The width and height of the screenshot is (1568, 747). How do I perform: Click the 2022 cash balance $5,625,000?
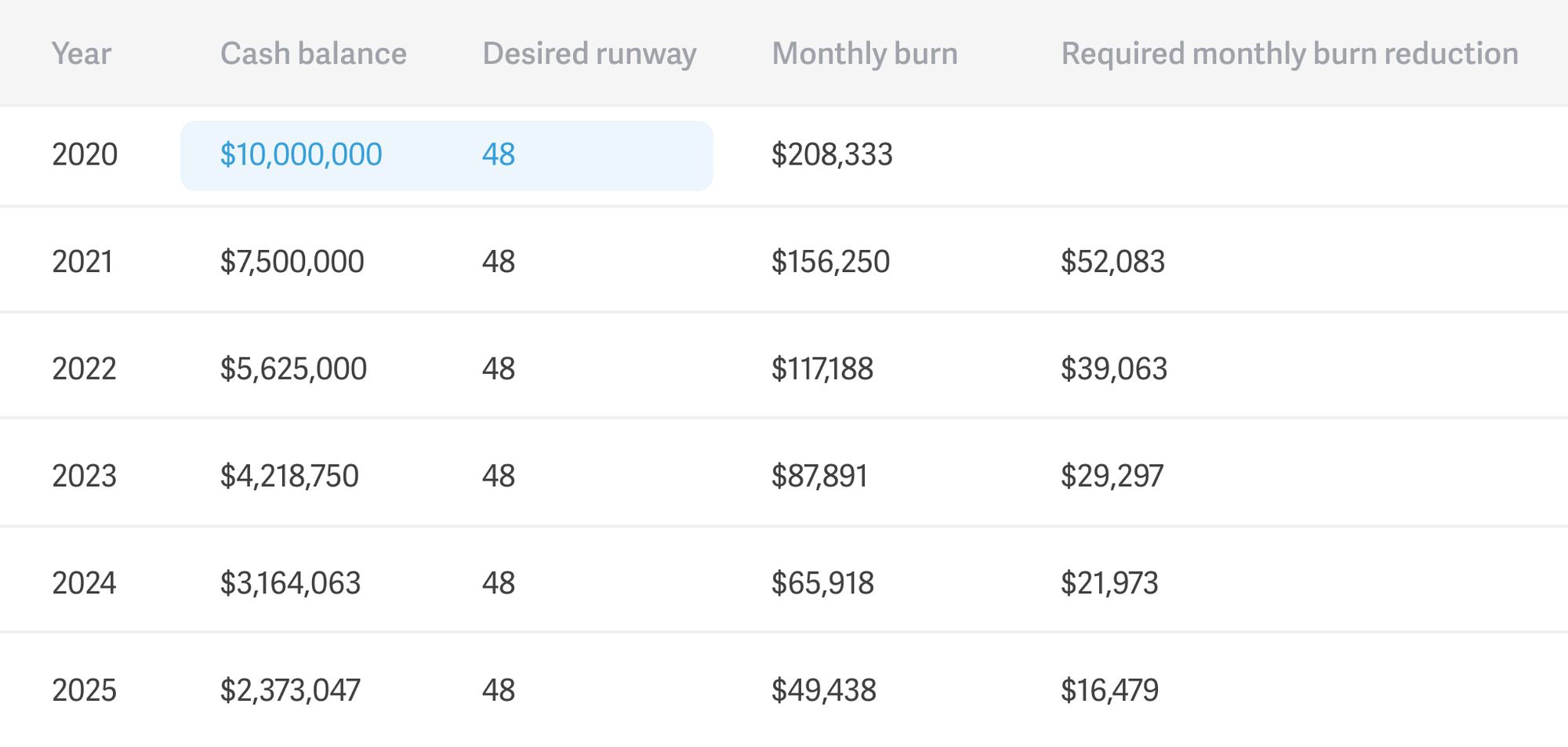pyautogui.click(x=293, y=369)
